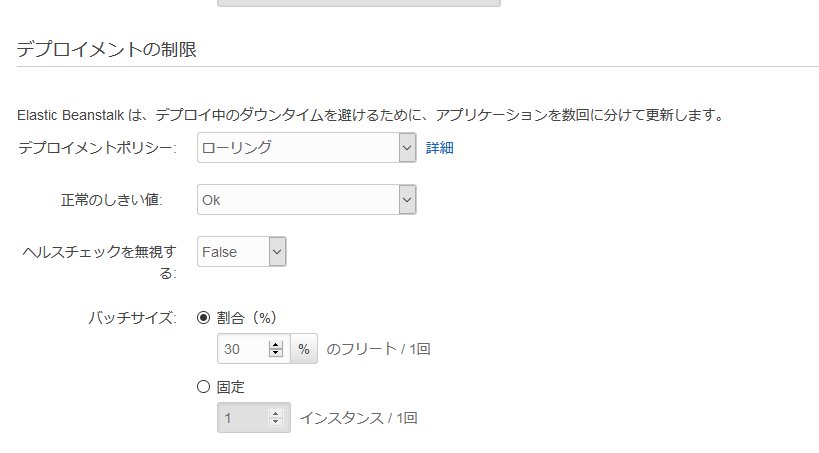Click the 正常のしきい値 label
Image resolution: width=819 pixels, height=453 pixels.
[x=111, y=200]
